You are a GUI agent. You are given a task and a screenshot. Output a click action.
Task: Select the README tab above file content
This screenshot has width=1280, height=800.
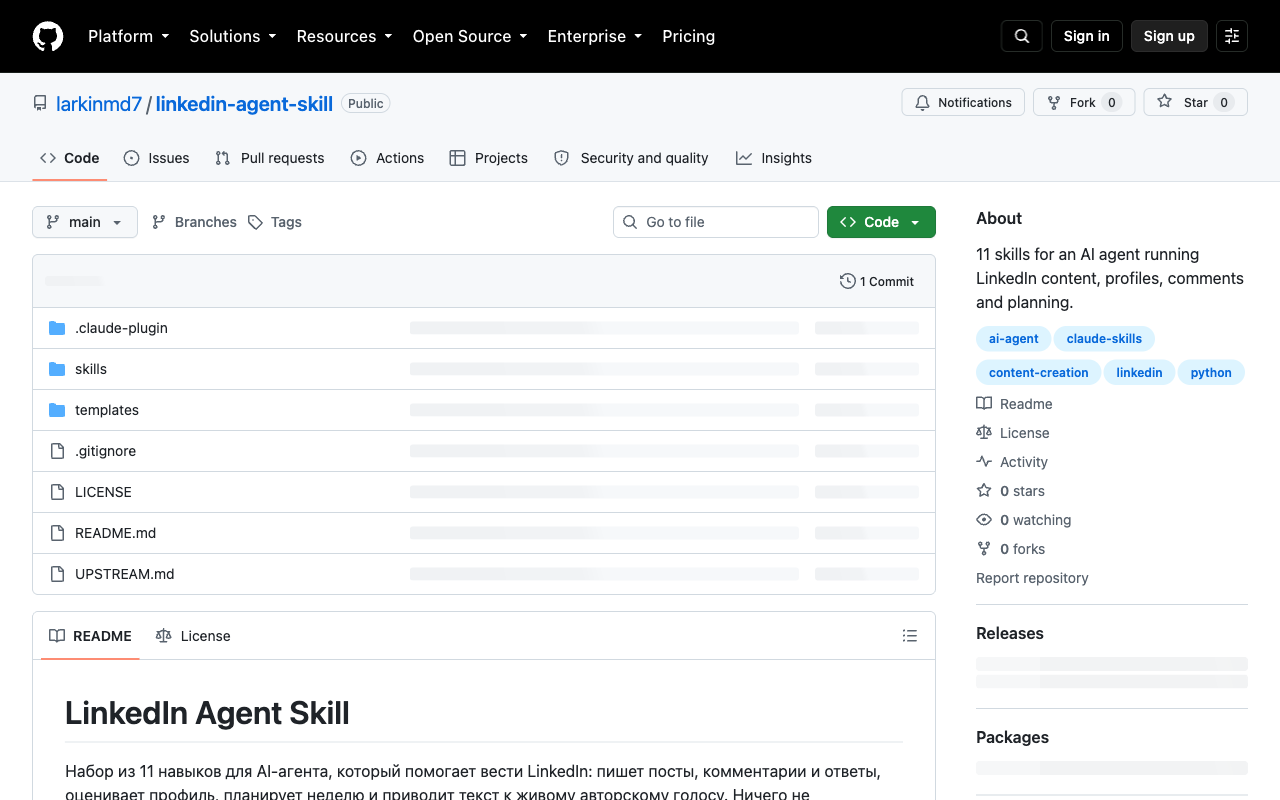tap(91, 636)
